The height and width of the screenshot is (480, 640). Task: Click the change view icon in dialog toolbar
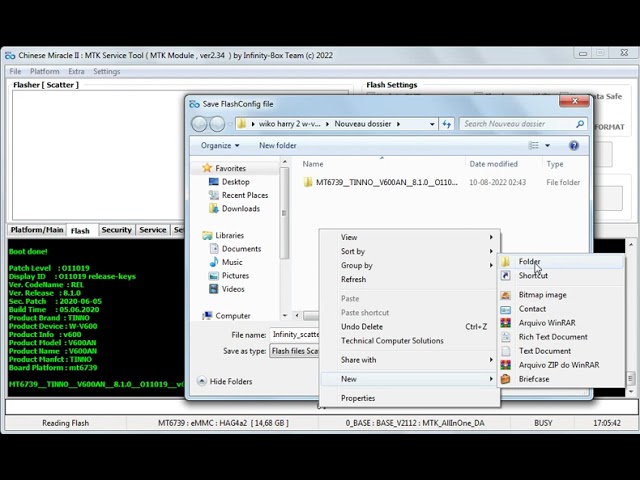(x=533, y=146)
